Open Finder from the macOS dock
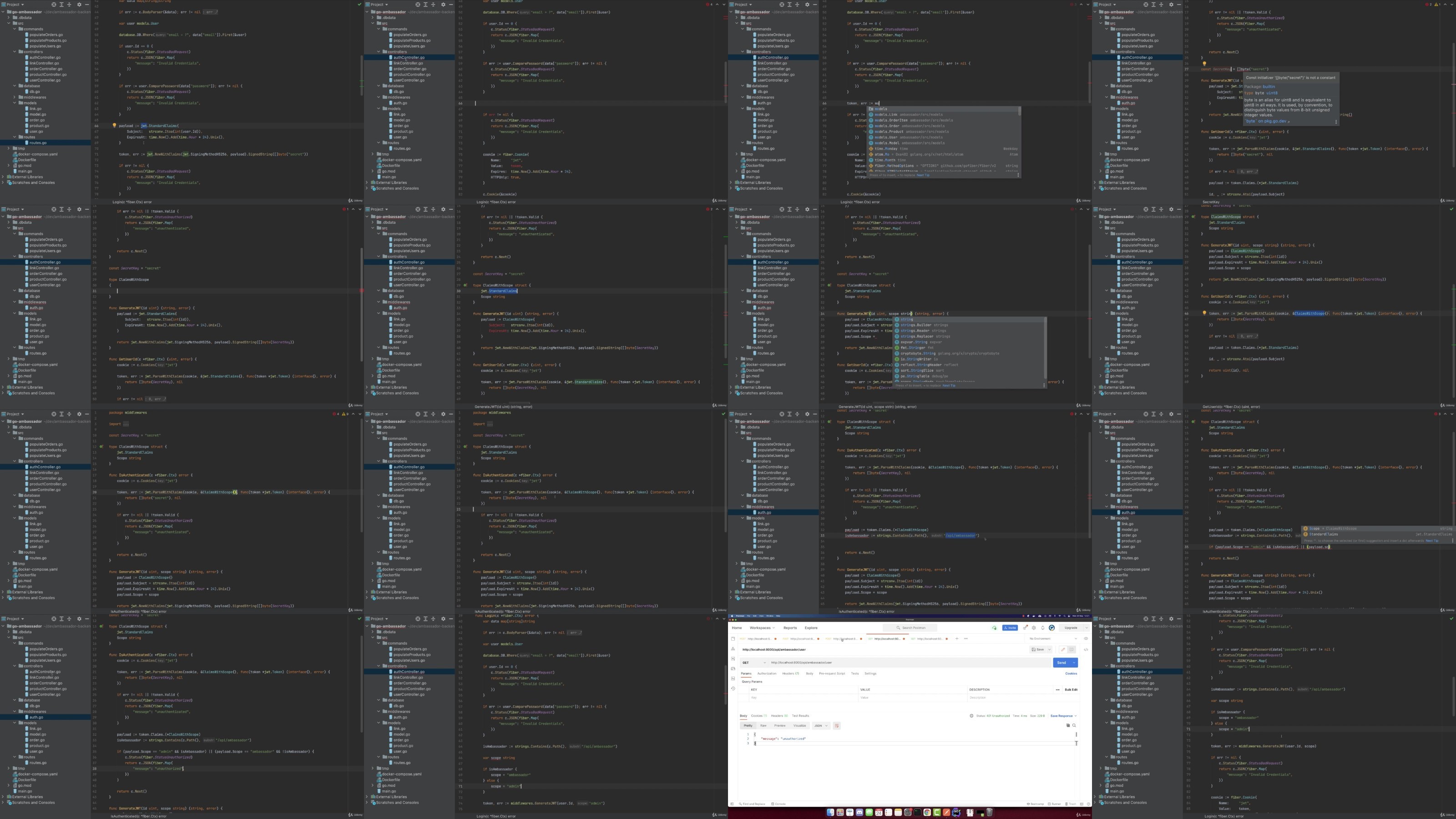Image resolution: width=1456 pixels, height=819 pixels. pyautogui.click(x=830, y=812)
